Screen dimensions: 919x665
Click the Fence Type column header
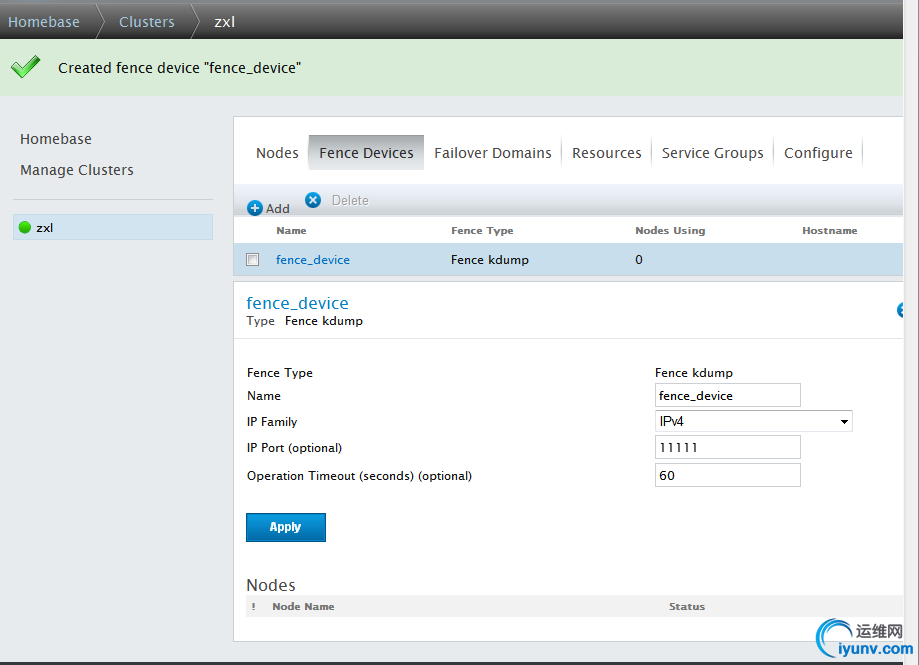point(482,231)
